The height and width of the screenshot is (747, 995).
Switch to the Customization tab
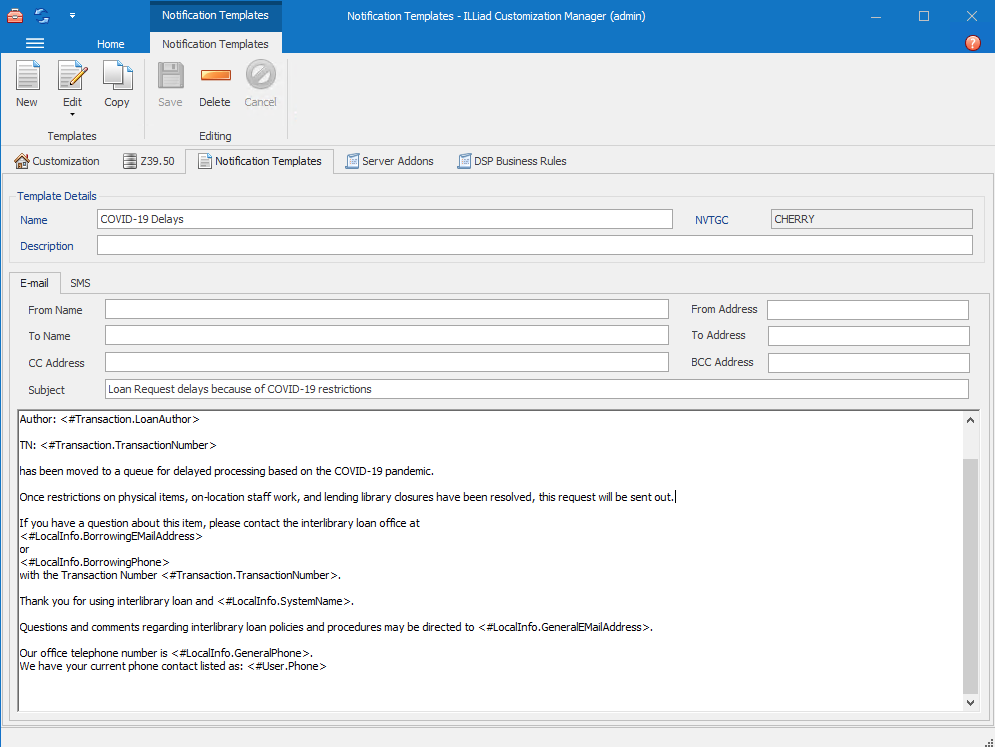57,160
